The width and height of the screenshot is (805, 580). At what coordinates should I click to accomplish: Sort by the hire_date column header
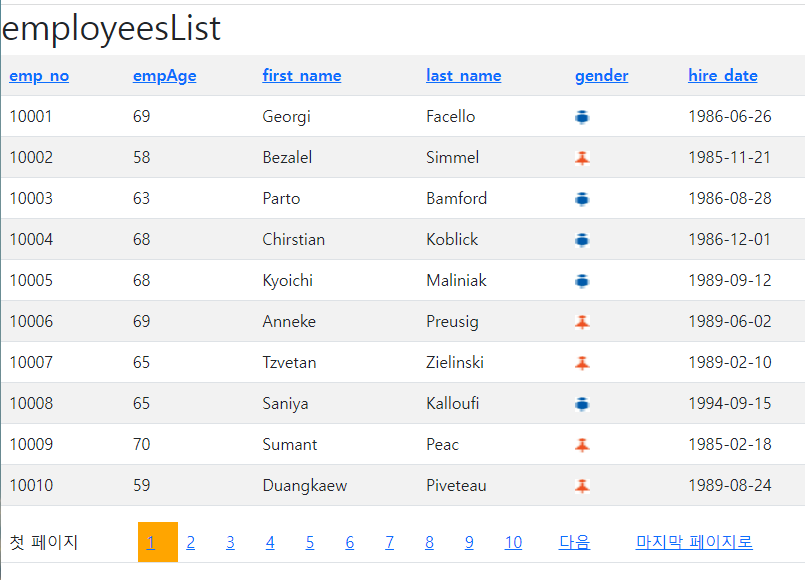click(723, 75)
